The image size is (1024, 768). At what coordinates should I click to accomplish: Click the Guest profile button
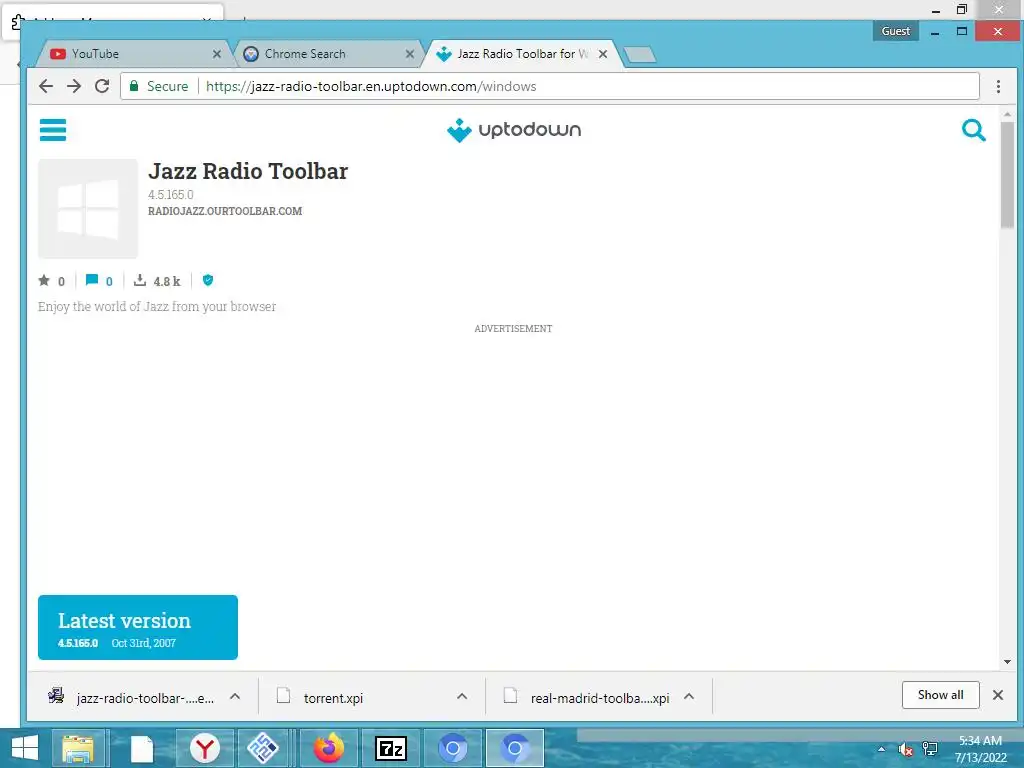(895, 31)
